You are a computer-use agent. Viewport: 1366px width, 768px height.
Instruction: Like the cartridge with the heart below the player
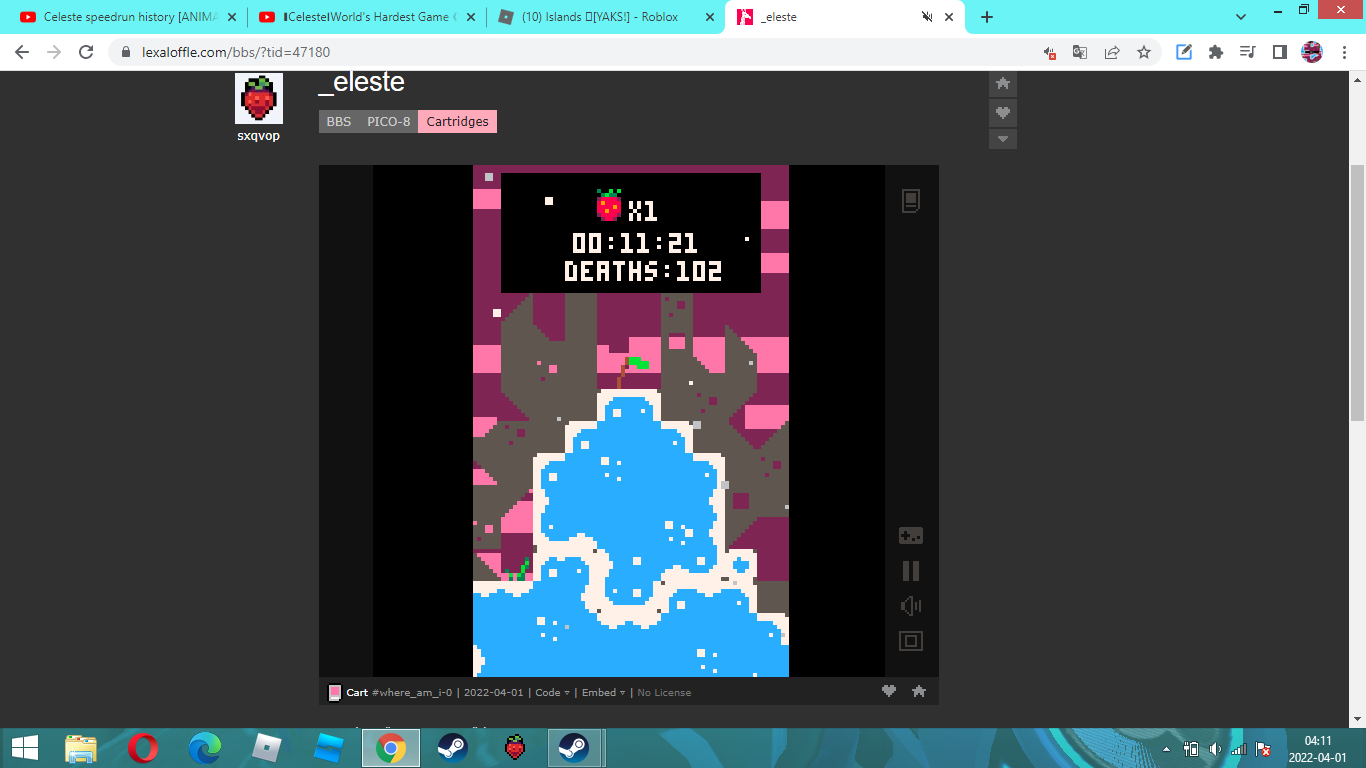pos(889,691)
